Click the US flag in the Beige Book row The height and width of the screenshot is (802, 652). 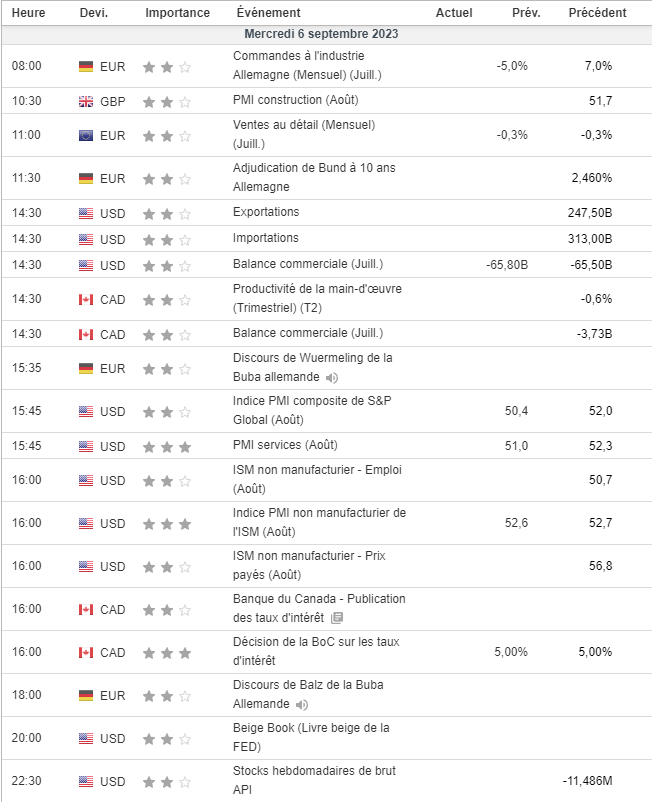pyautogui.click(x=86, y=738)
